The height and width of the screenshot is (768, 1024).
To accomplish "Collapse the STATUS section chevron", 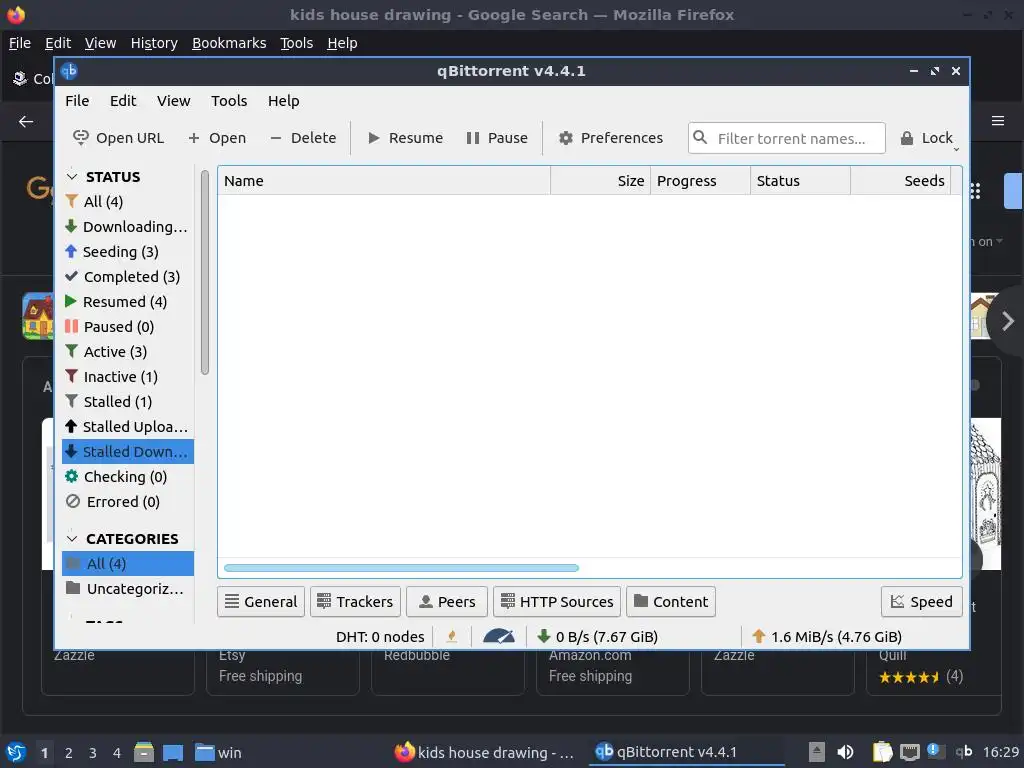I will (x=72, y=177).
